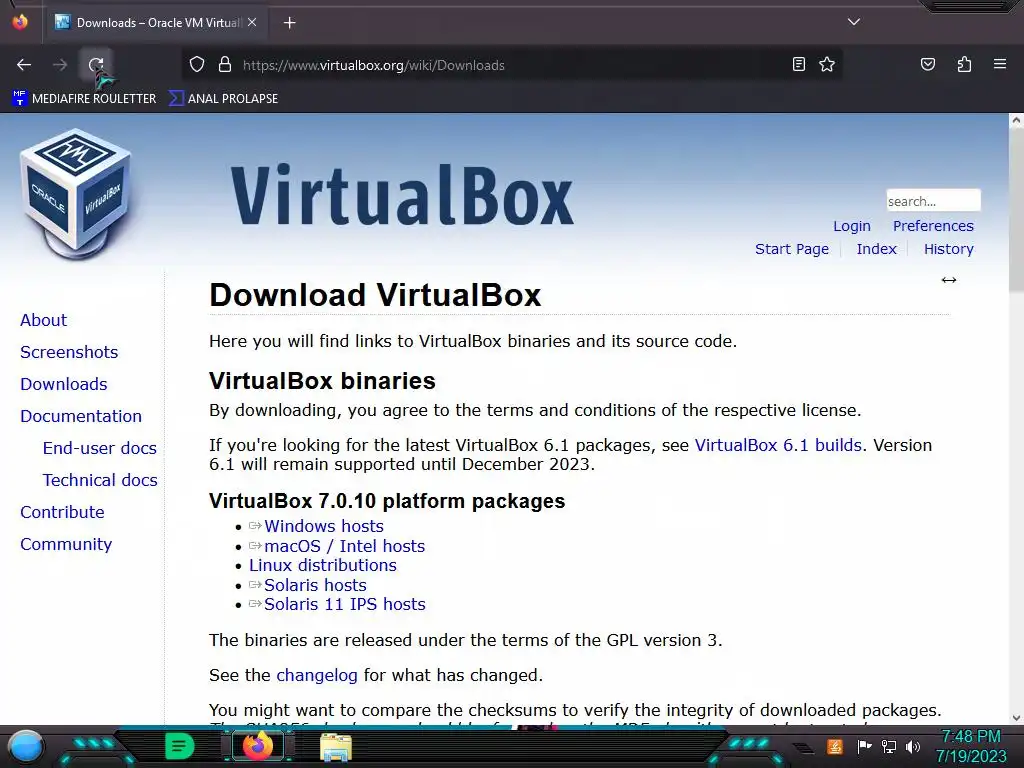
Task: Click the VirtualBox binaries heading
Action: [322, 381]
